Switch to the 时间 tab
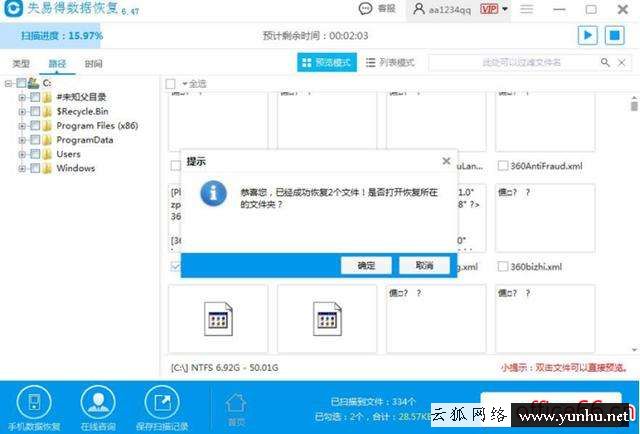 click(93, 64)
